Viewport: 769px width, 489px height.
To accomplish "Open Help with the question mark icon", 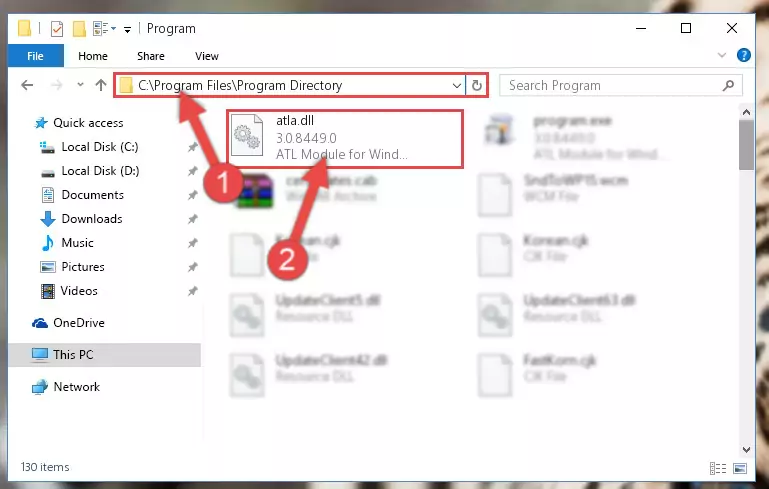I will click(x=743, y=55).
